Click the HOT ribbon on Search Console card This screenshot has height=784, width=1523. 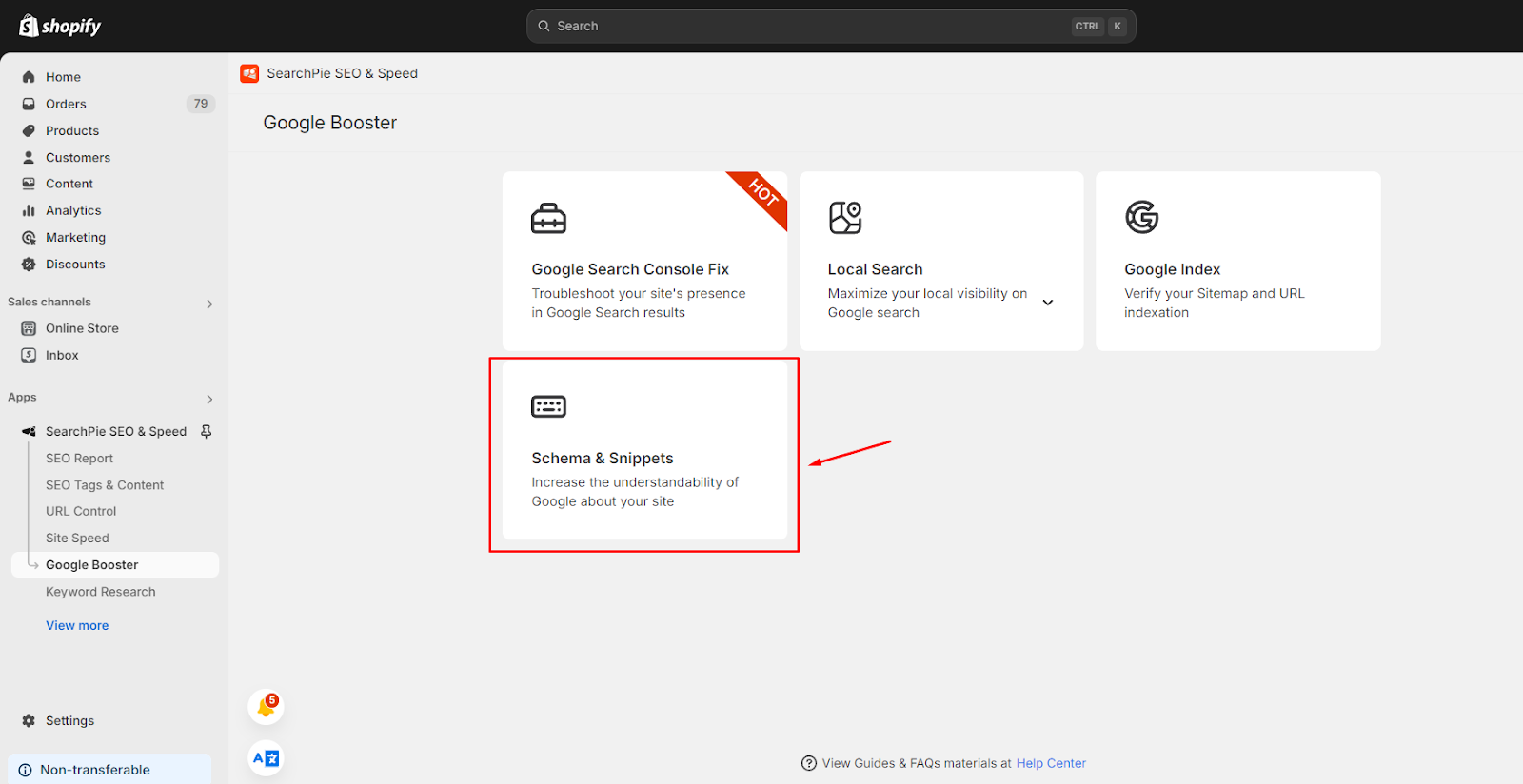[761, 194]
